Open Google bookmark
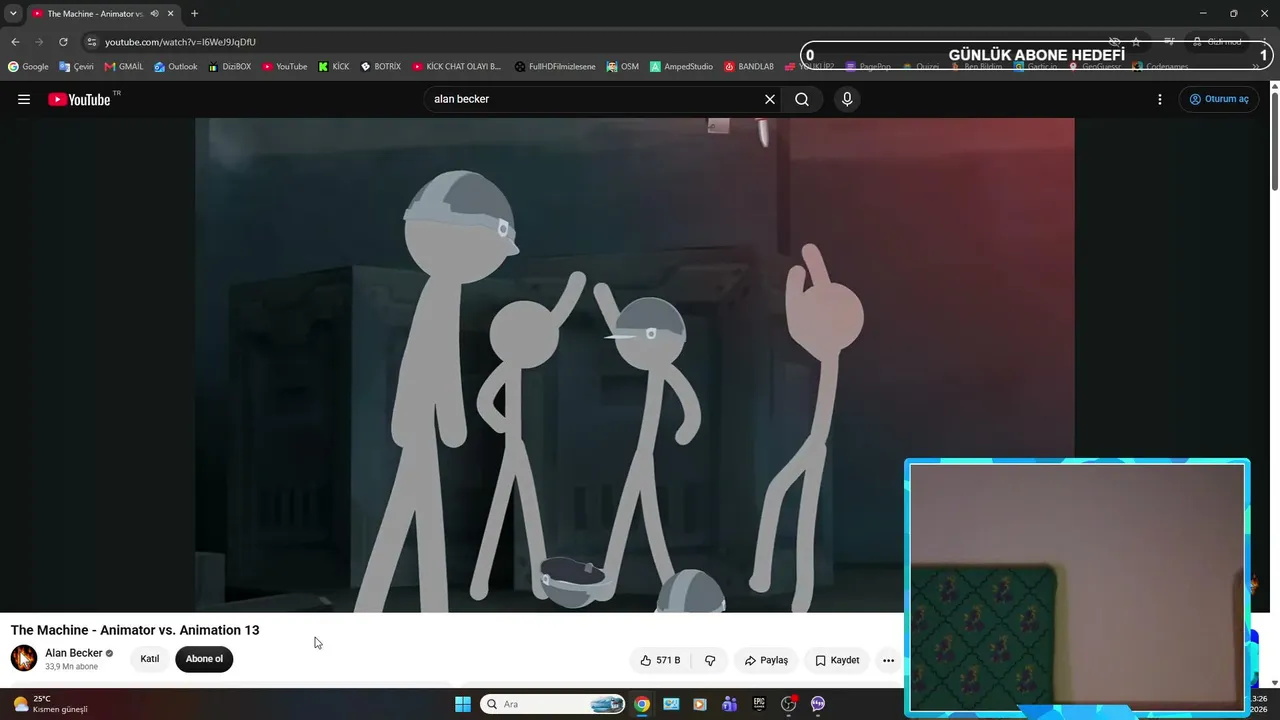This screenshot has width=1280, height=720. point(28,67)
